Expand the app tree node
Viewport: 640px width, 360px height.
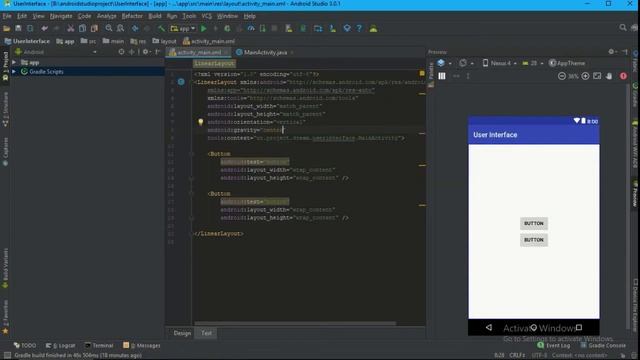pyautogui.click(x=14, y=62)
